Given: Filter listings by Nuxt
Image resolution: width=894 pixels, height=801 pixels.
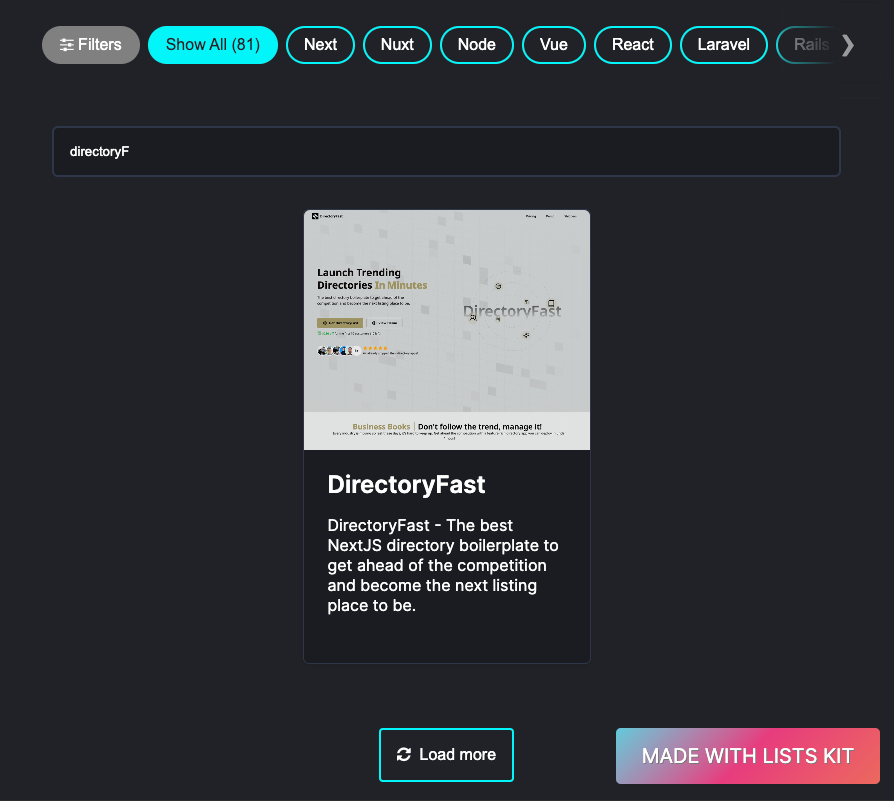Looking at the screenshot, I should (x=397, y=44).
